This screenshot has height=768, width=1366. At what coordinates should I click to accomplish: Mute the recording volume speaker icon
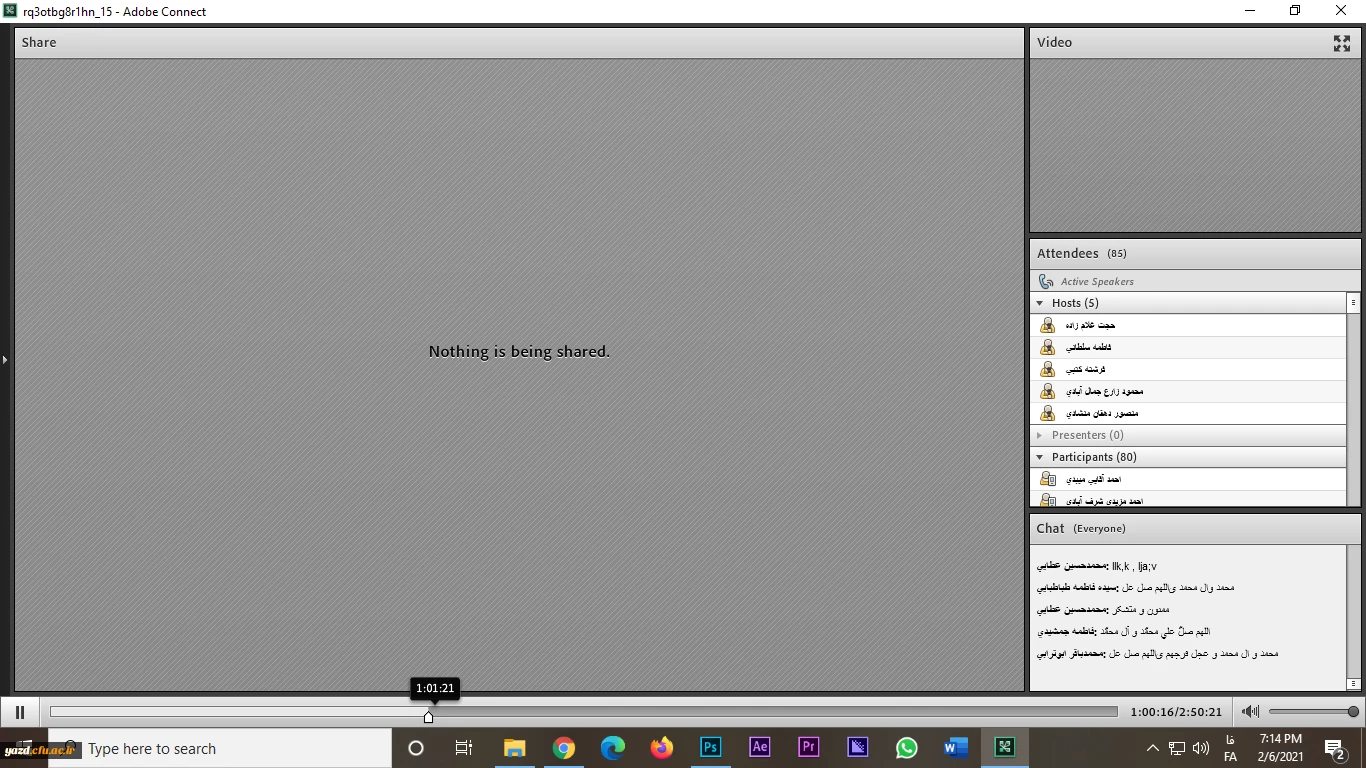(x=1250, y=712)
